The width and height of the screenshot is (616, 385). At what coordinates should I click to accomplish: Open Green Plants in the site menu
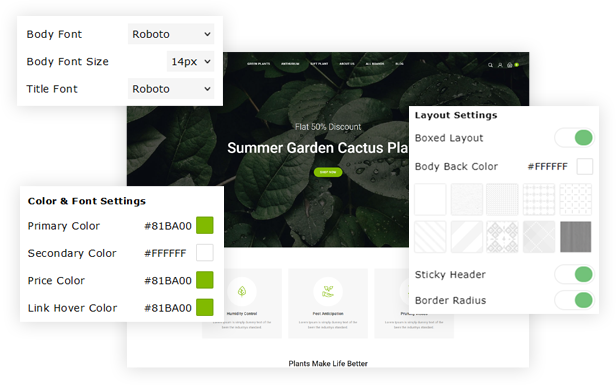point(258,64)
